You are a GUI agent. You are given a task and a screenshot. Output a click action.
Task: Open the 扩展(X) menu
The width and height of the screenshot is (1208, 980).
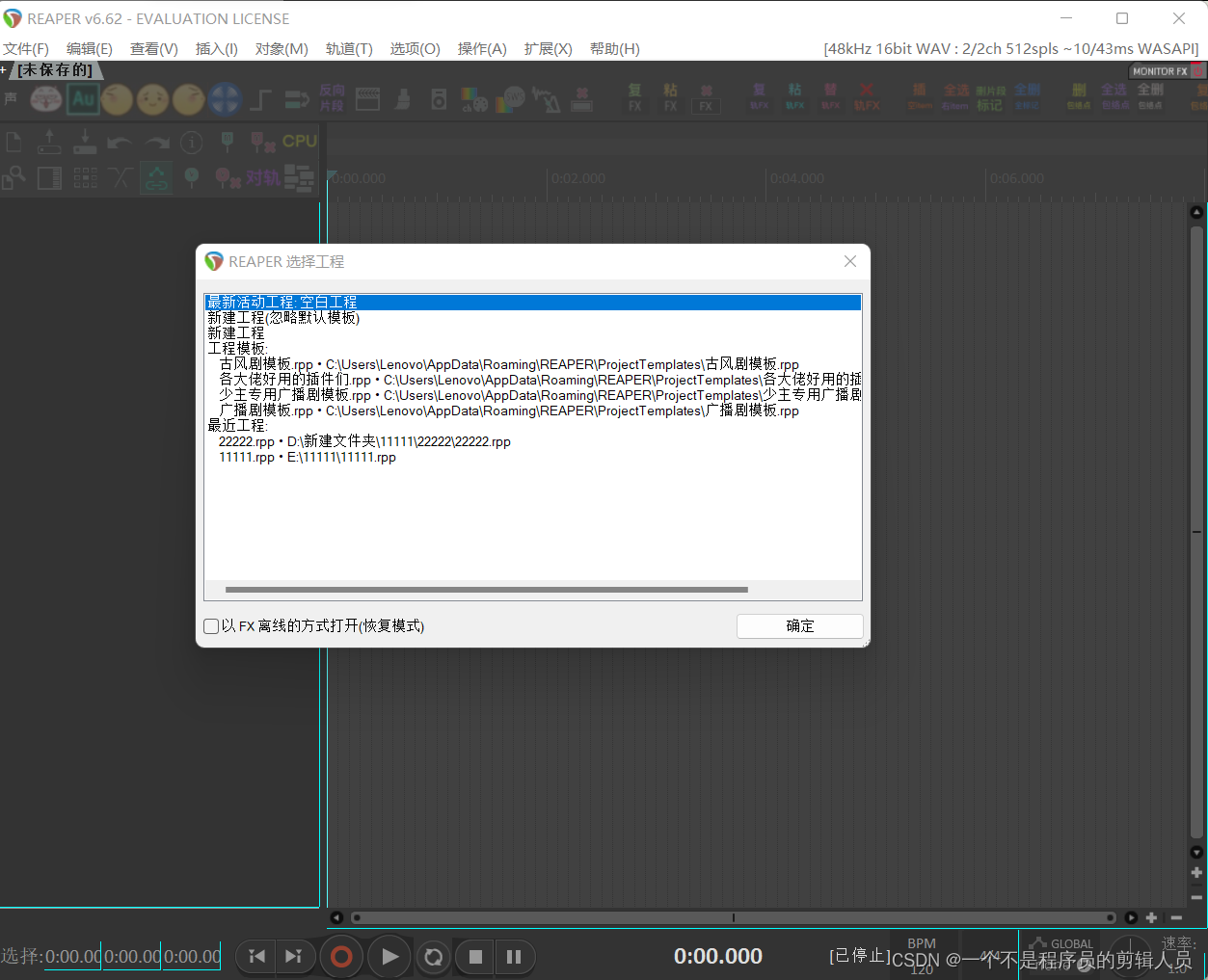tap(549, 49)
